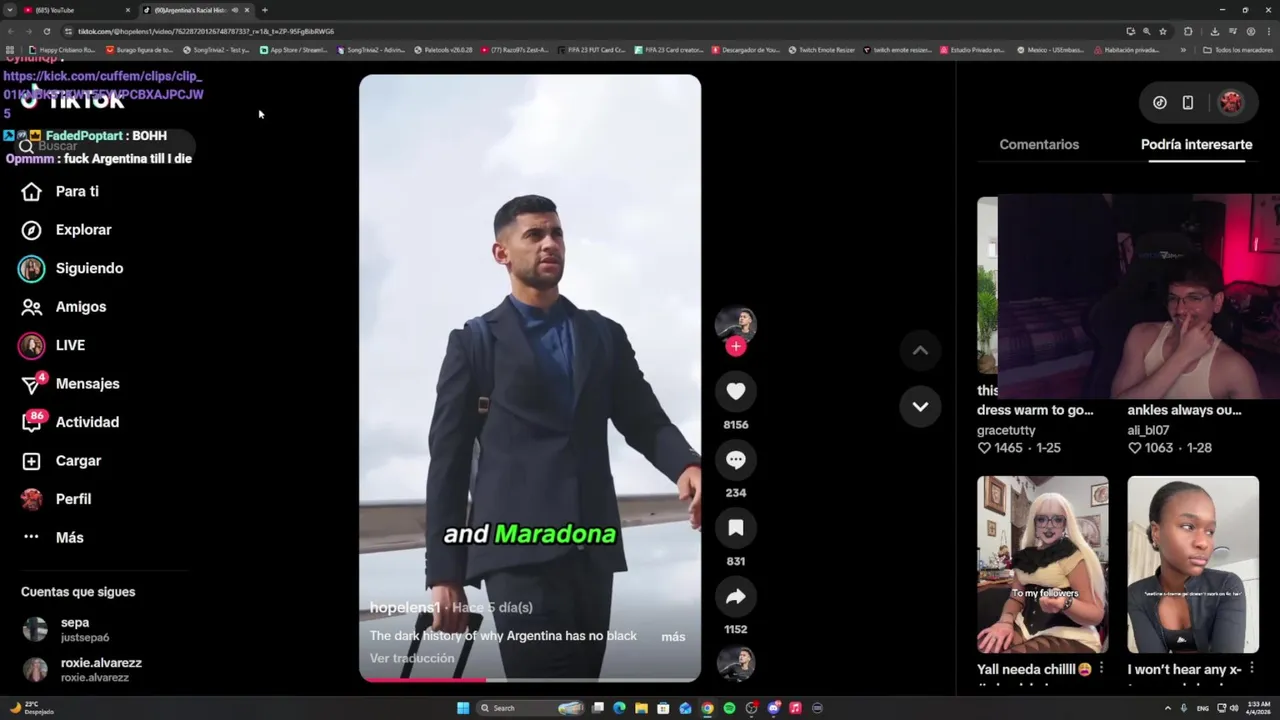The image size is (1280, 720).
Task: Go to the previous video with up arrow
Action: [x=920, y=350]
